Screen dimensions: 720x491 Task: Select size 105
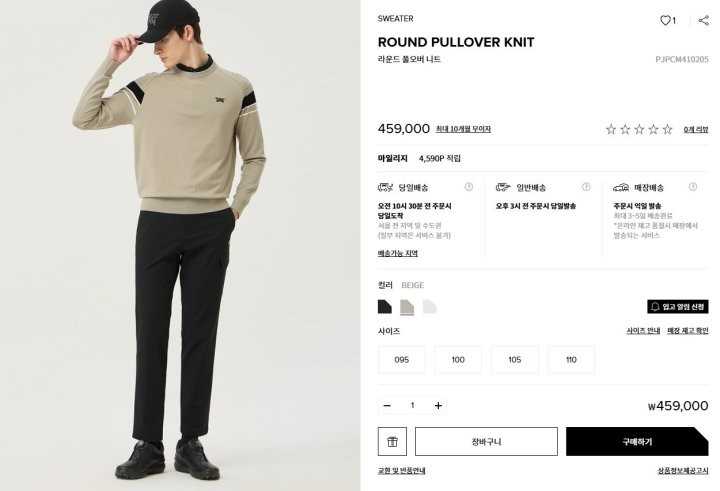pos(515,360)
